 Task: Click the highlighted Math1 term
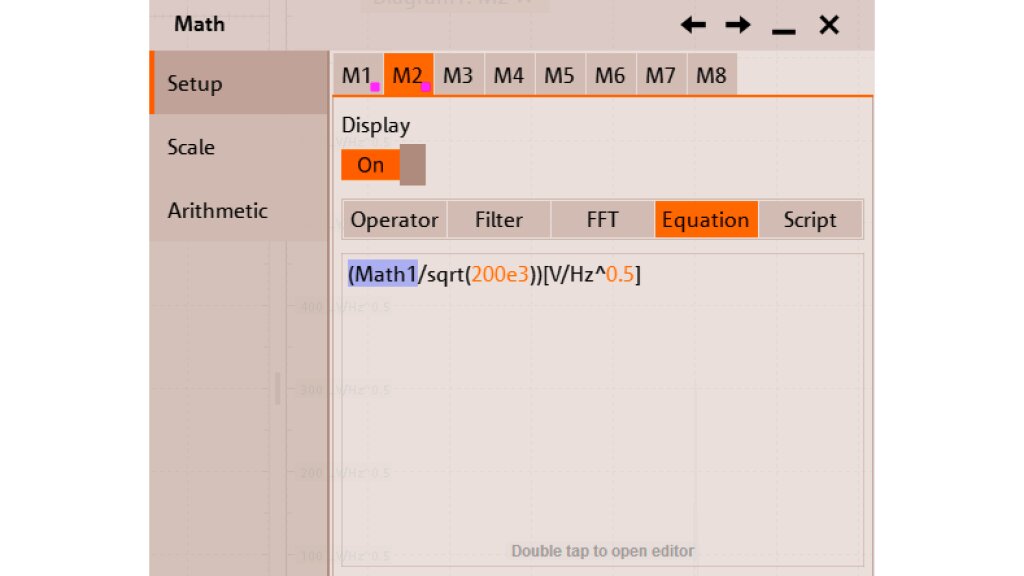click(x=383, y=274)
